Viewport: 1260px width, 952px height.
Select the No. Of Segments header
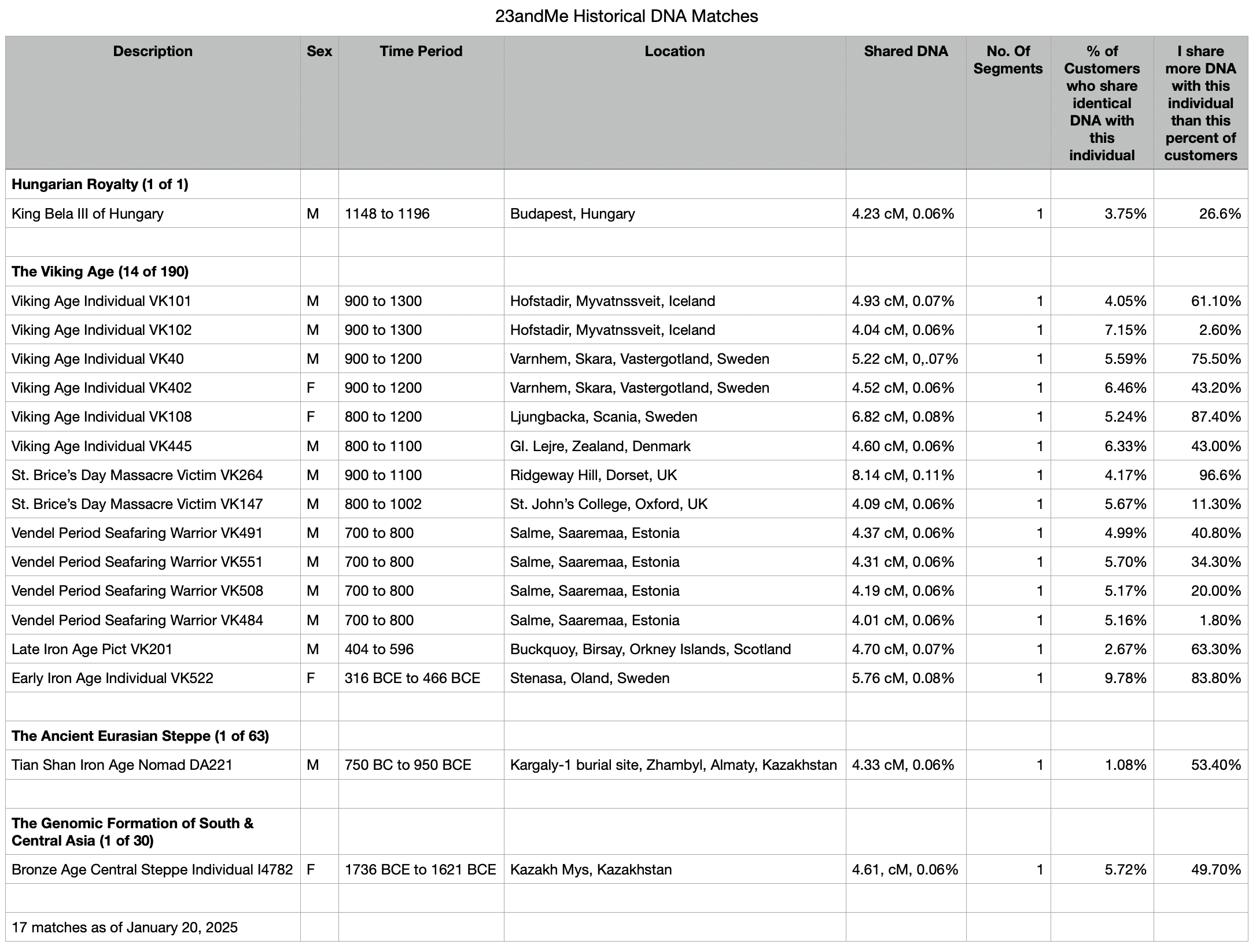(1008, 60)
